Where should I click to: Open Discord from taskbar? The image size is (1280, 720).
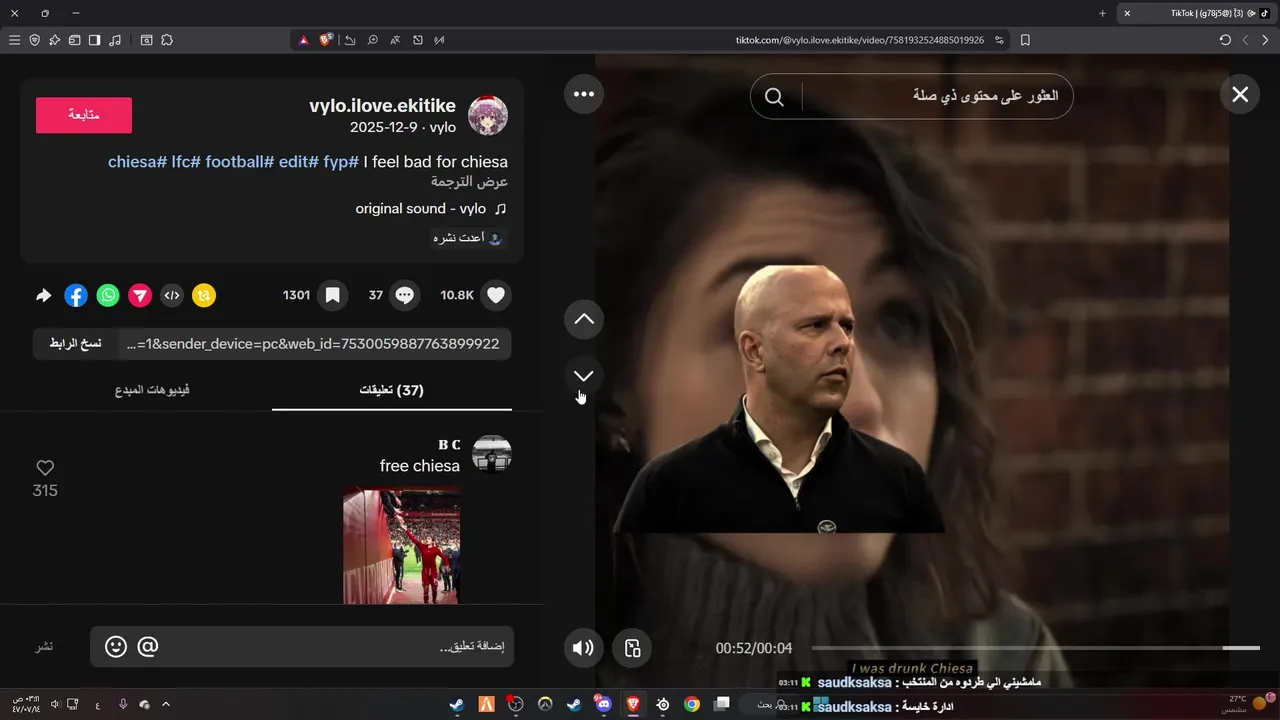click(x=603, y=704)
